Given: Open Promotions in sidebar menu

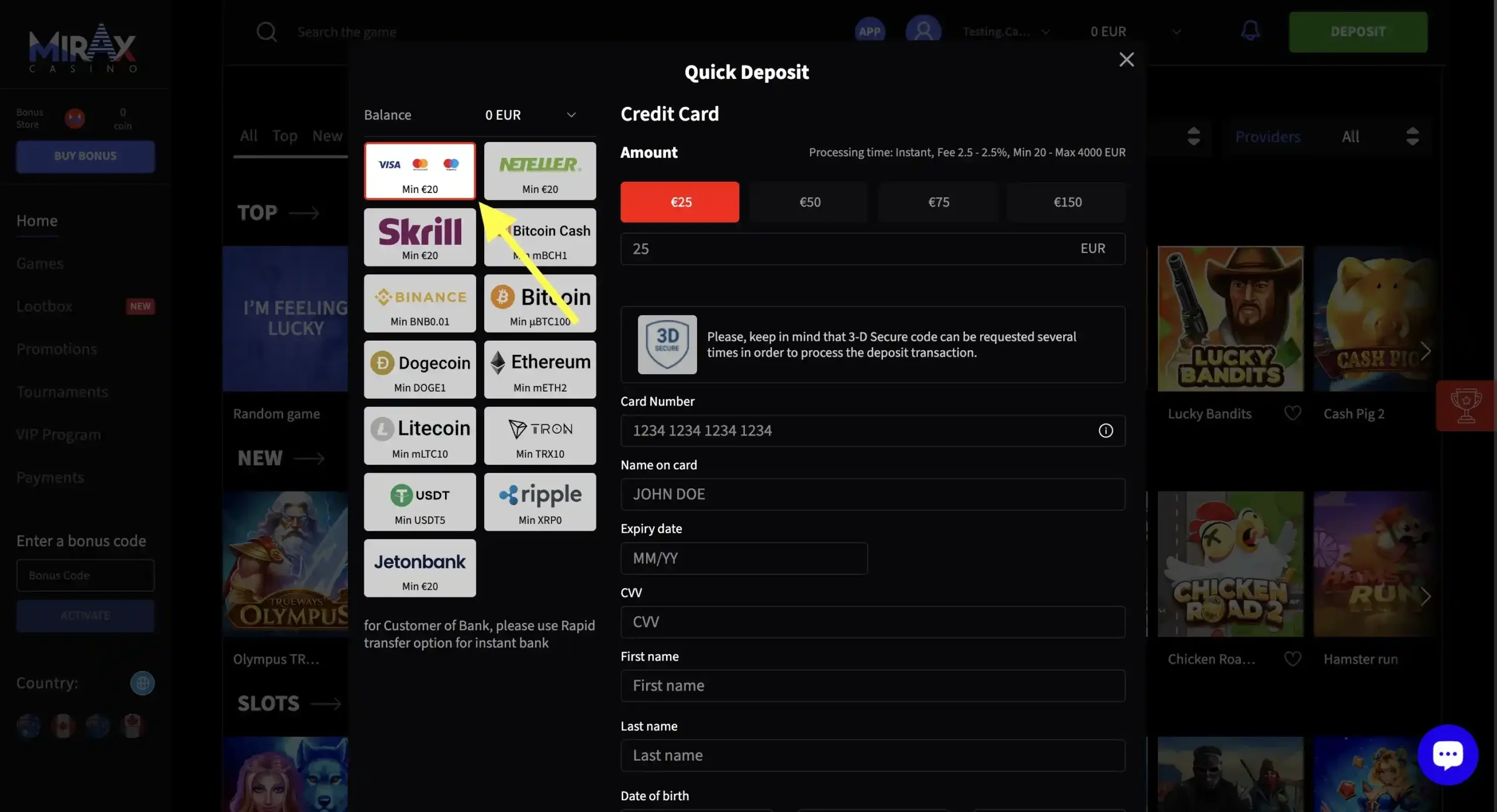Looking at the screenshot, I should point(57,349).
